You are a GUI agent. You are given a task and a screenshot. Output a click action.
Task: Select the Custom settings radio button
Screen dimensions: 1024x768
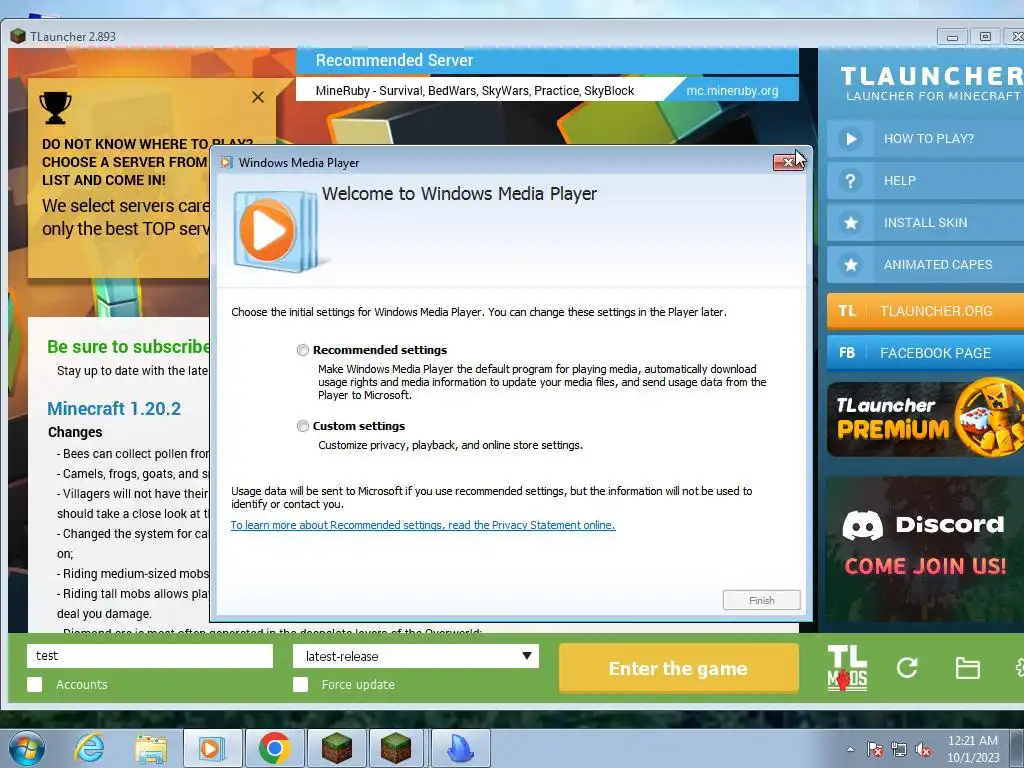point(302,426)
